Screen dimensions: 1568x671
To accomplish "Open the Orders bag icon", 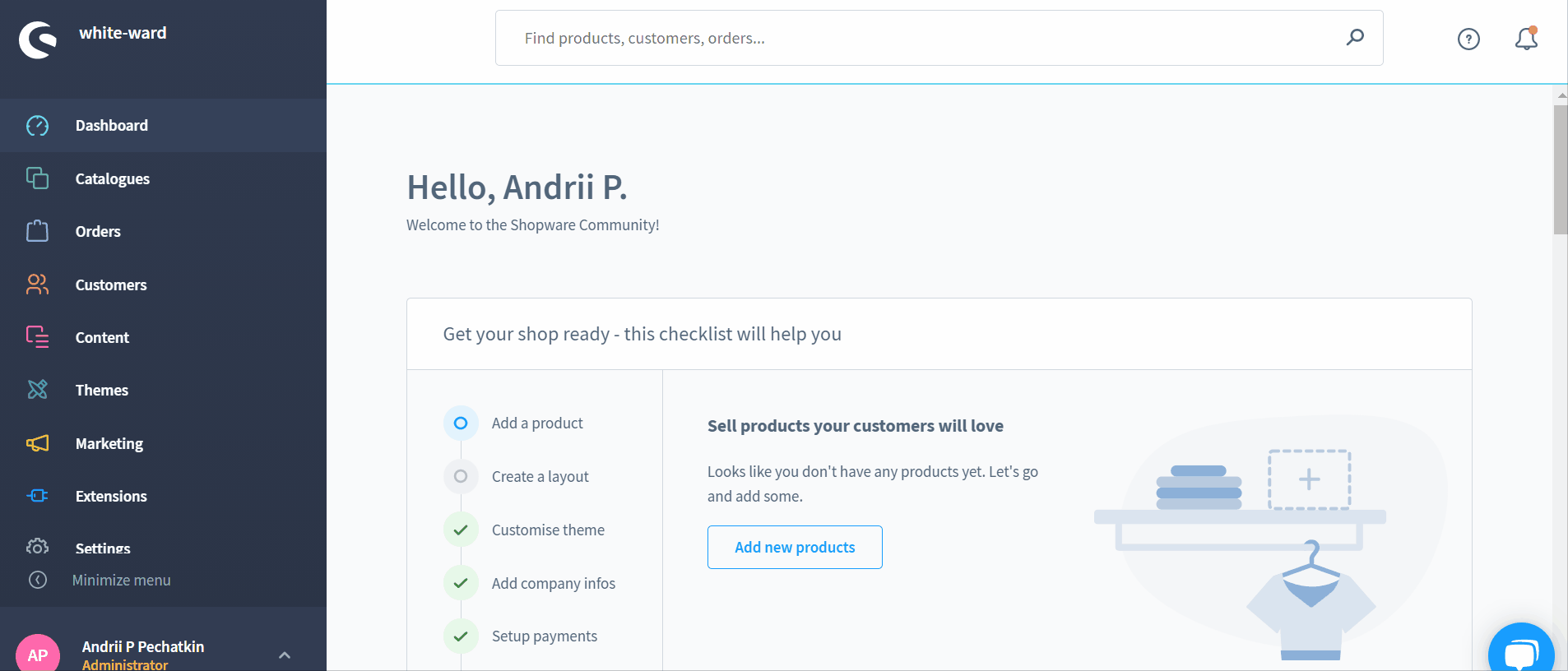I will coord(37,231).
